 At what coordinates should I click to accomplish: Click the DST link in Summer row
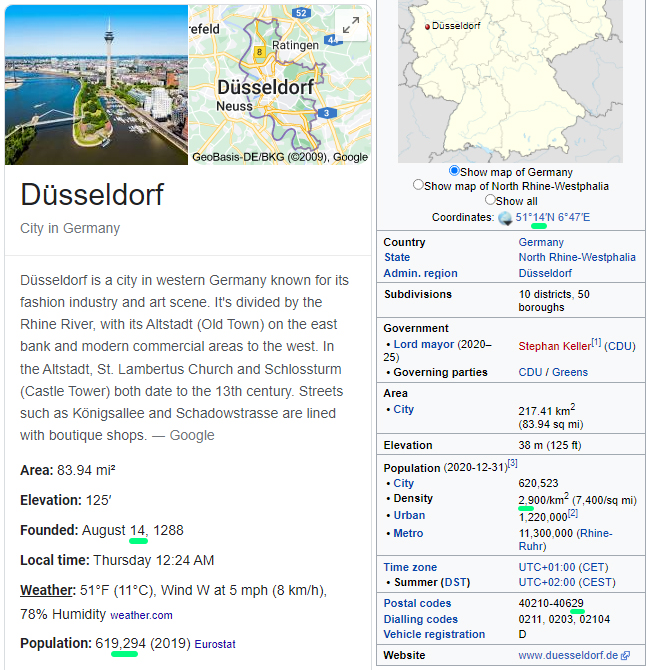(x=456, y=582)
